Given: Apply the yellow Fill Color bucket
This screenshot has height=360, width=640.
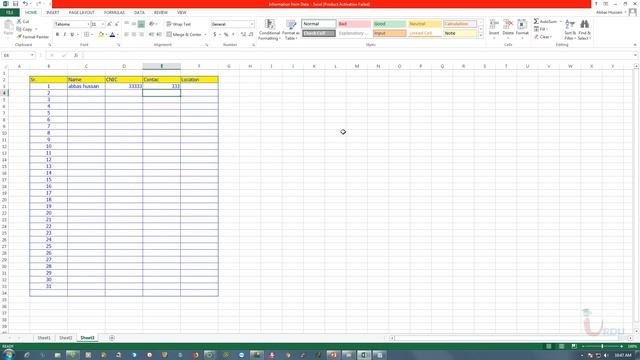Looking at the screenshot, I should click(x=101, y=35).
